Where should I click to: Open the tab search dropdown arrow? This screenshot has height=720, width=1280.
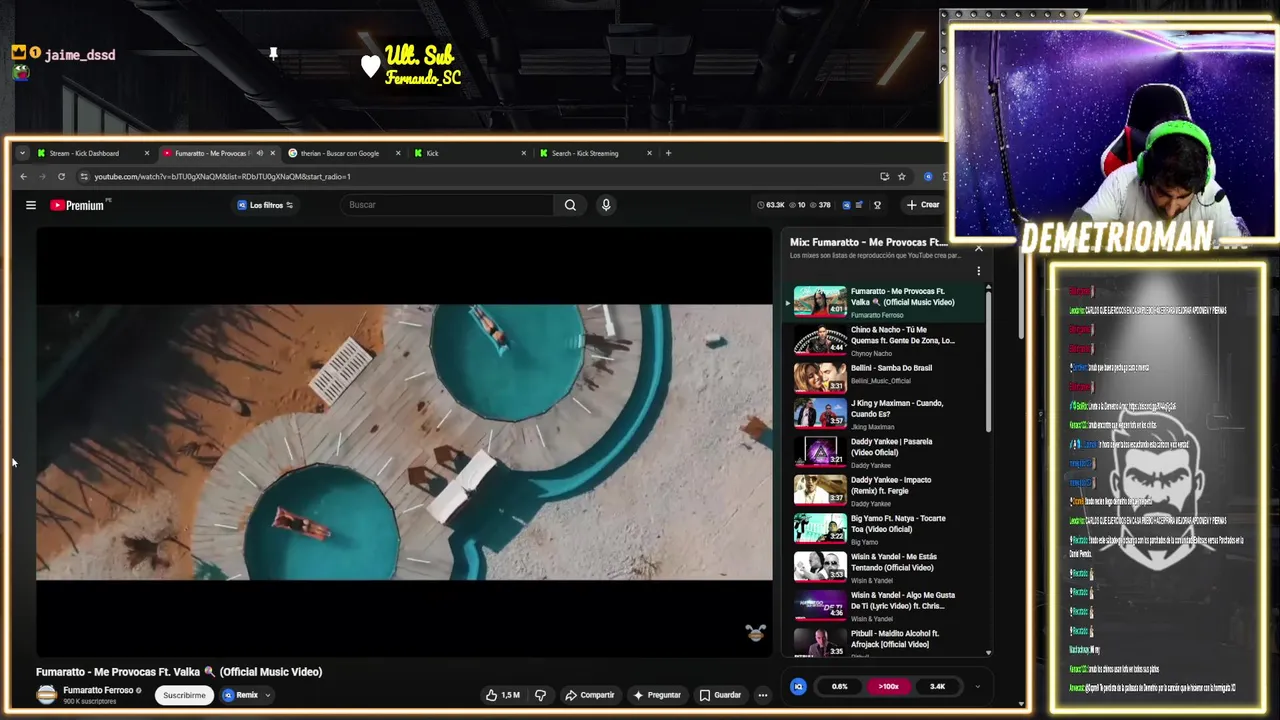coord(22,153)
